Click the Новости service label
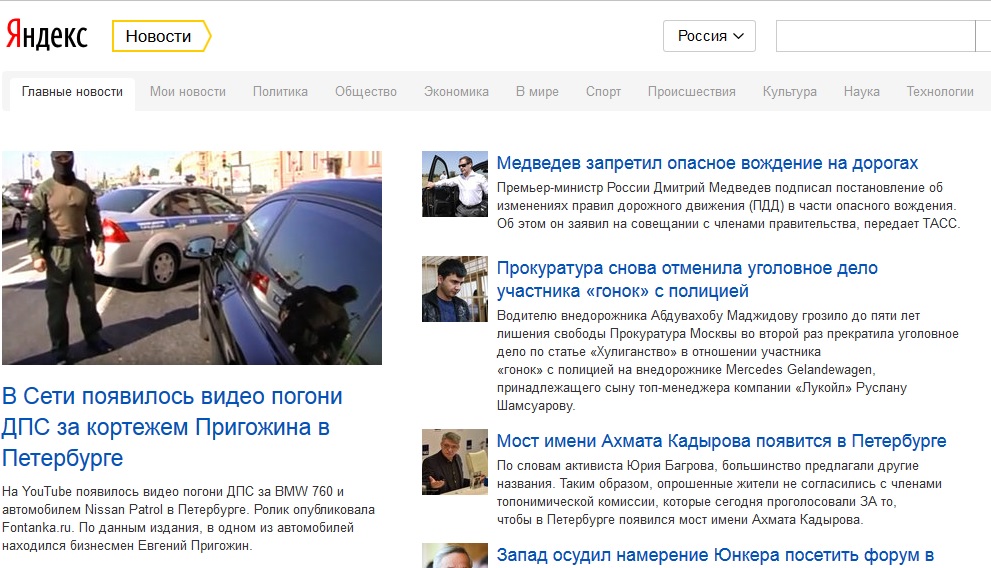 (x=158, y=36)
